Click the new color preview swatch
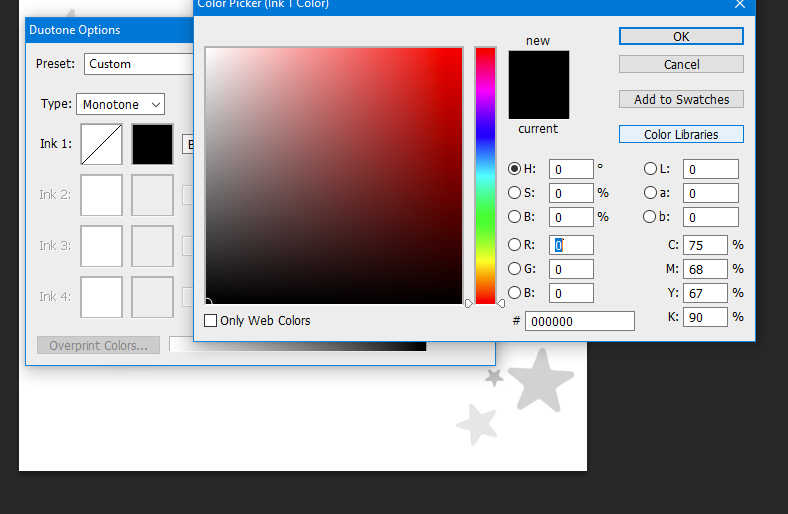Screen dimensions: 788x514 coord(539,67)
